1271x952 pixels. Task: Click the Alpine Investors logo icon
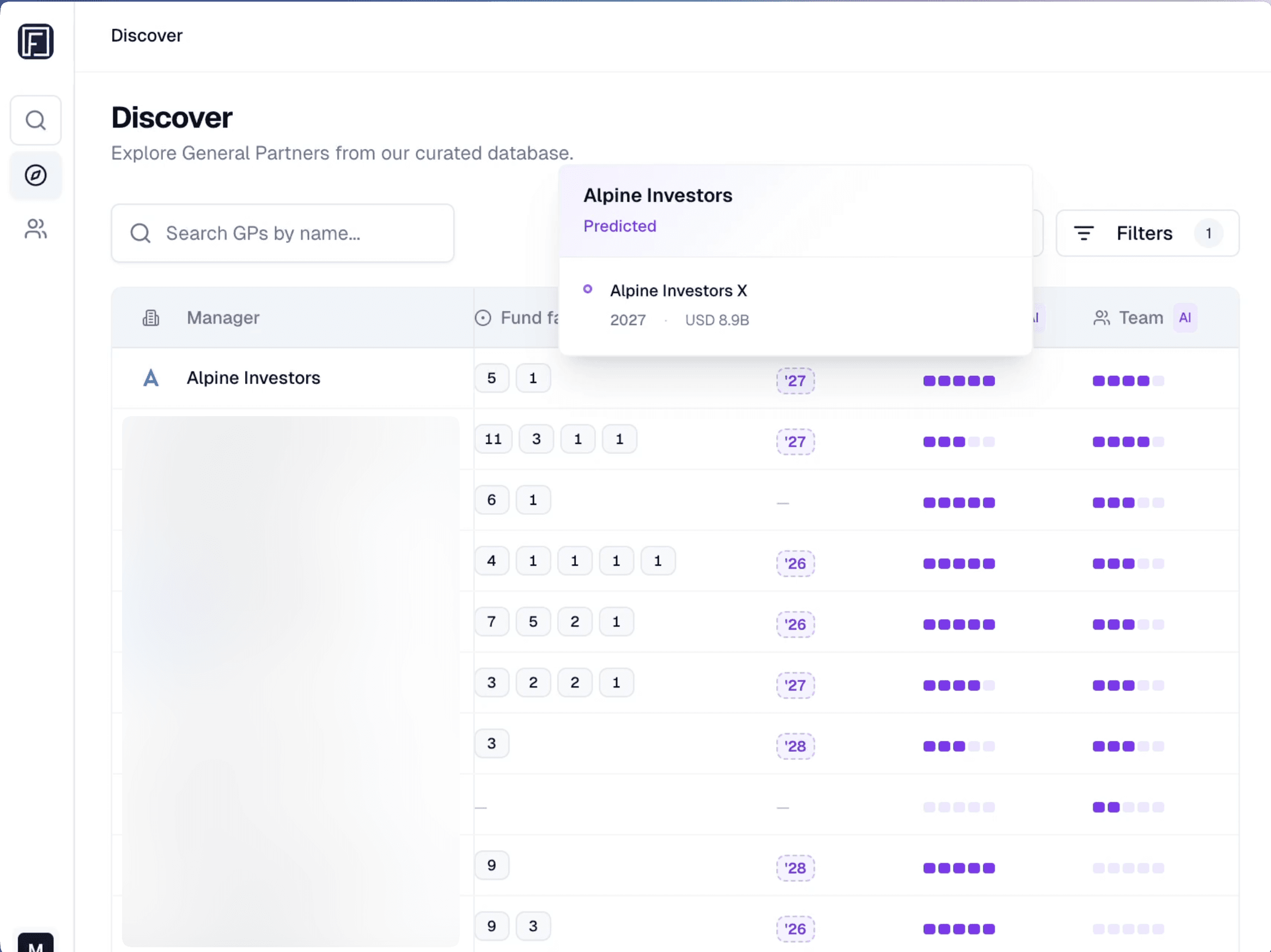pyautogui.click(x=150, y=378)
